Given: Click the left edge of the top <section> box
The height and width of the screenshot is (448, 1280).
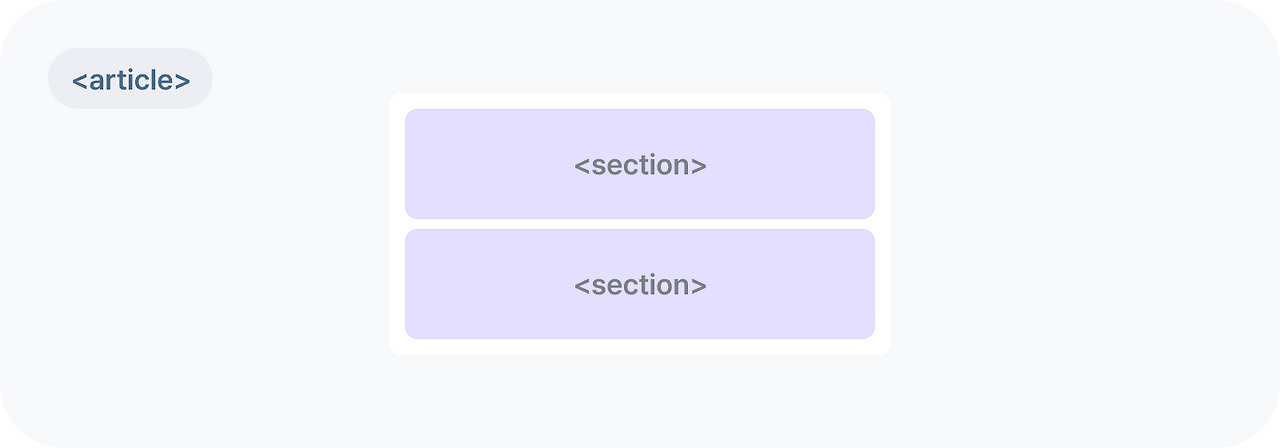Looking at the screenshot, I should [406, 164].
